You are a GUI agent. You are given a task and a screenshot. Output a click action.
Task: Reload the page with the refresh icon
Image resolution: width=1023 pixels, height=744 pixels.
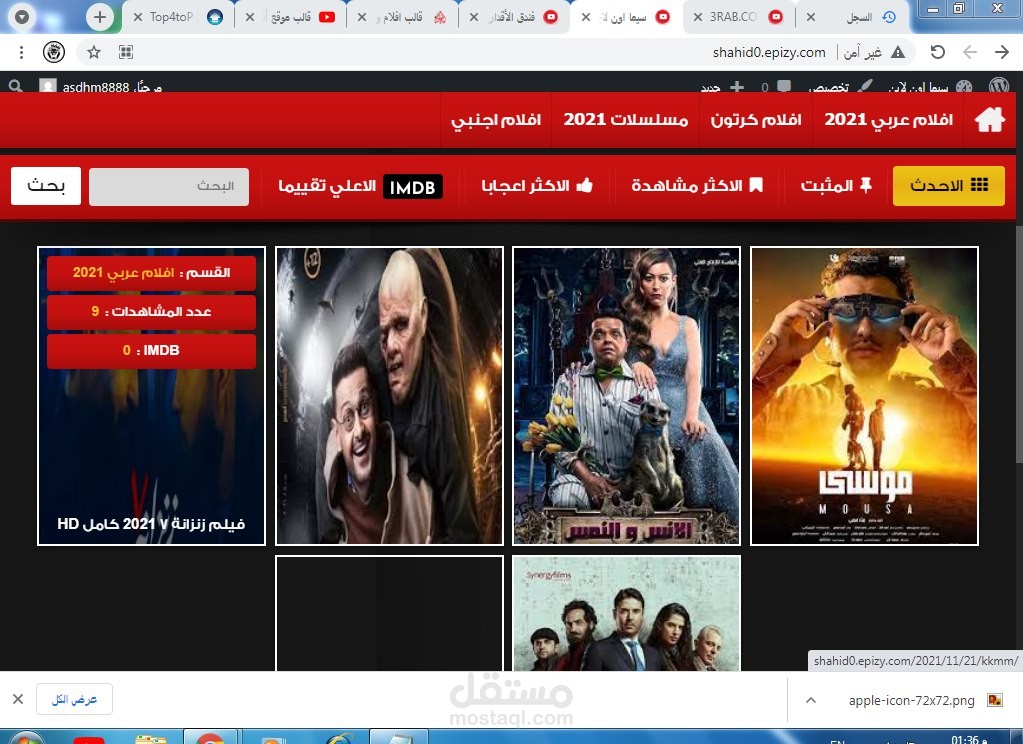[938, 52]
